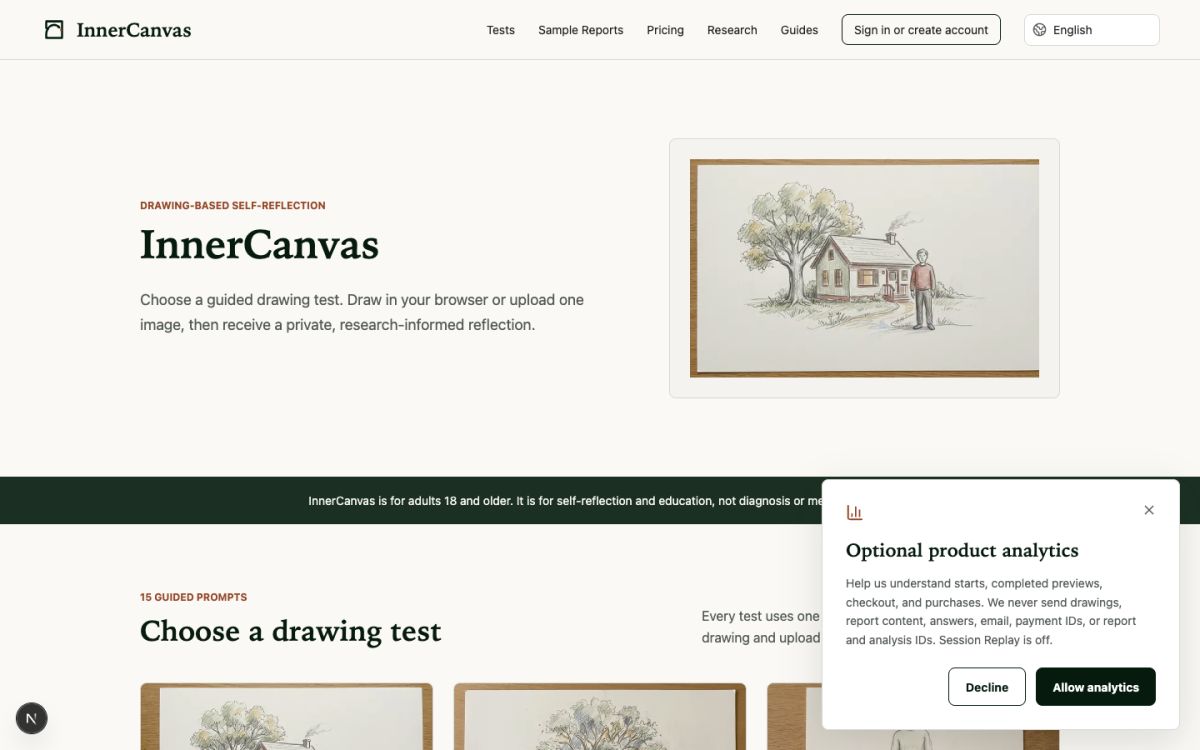Open the tree drawing test card
The width and height of the screenshot is (1200, 750).
(600, 717)
